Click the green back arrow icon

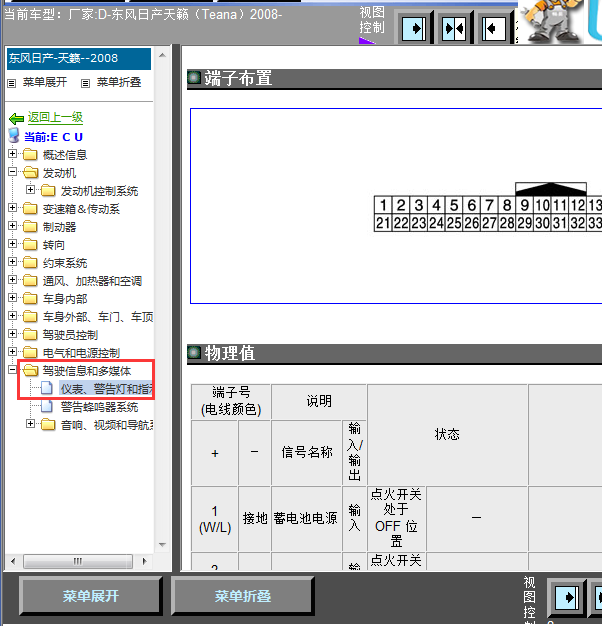point(16,118)
